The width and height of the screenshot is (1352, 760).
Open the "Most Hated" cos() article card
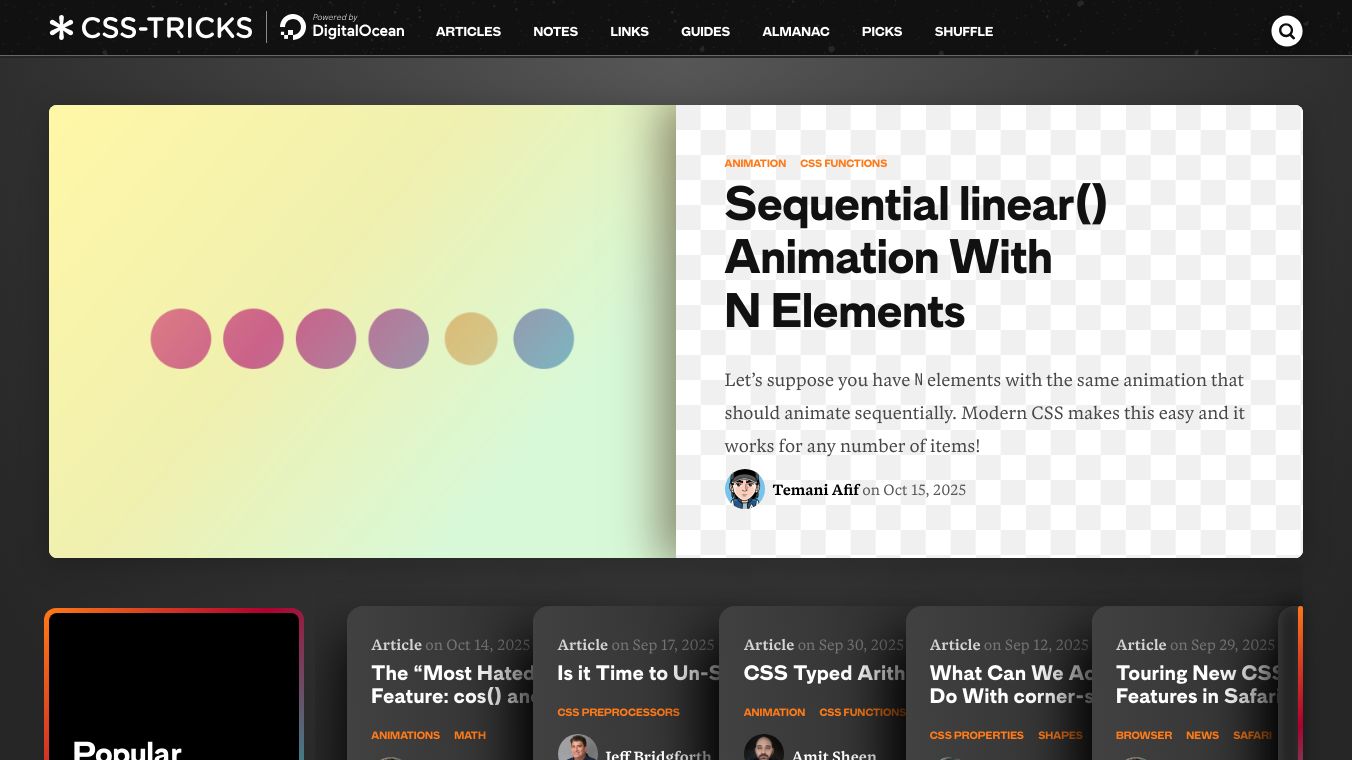(452, 685)
